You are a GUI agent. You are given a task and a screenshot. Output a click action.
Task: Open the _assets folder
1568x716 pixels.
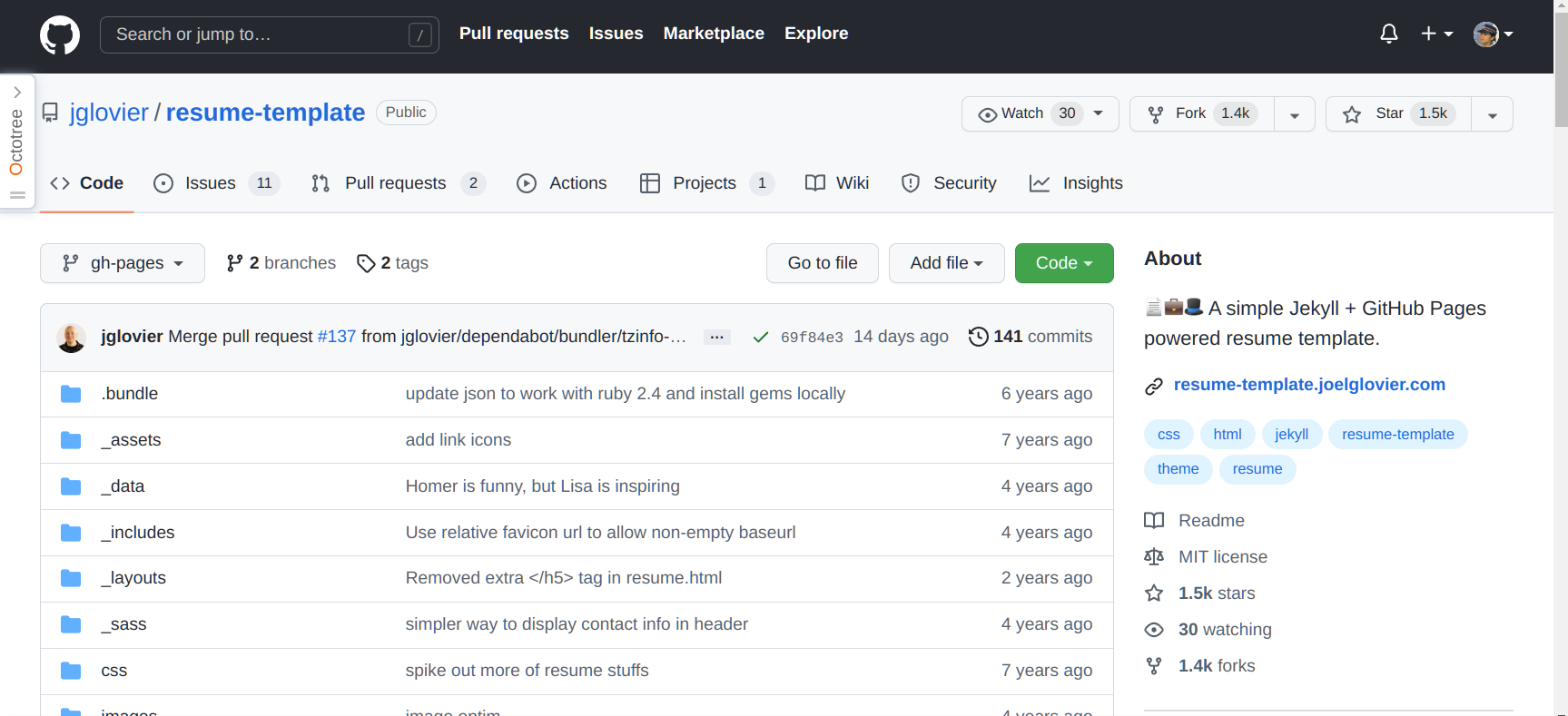click(x=131, y=440)
